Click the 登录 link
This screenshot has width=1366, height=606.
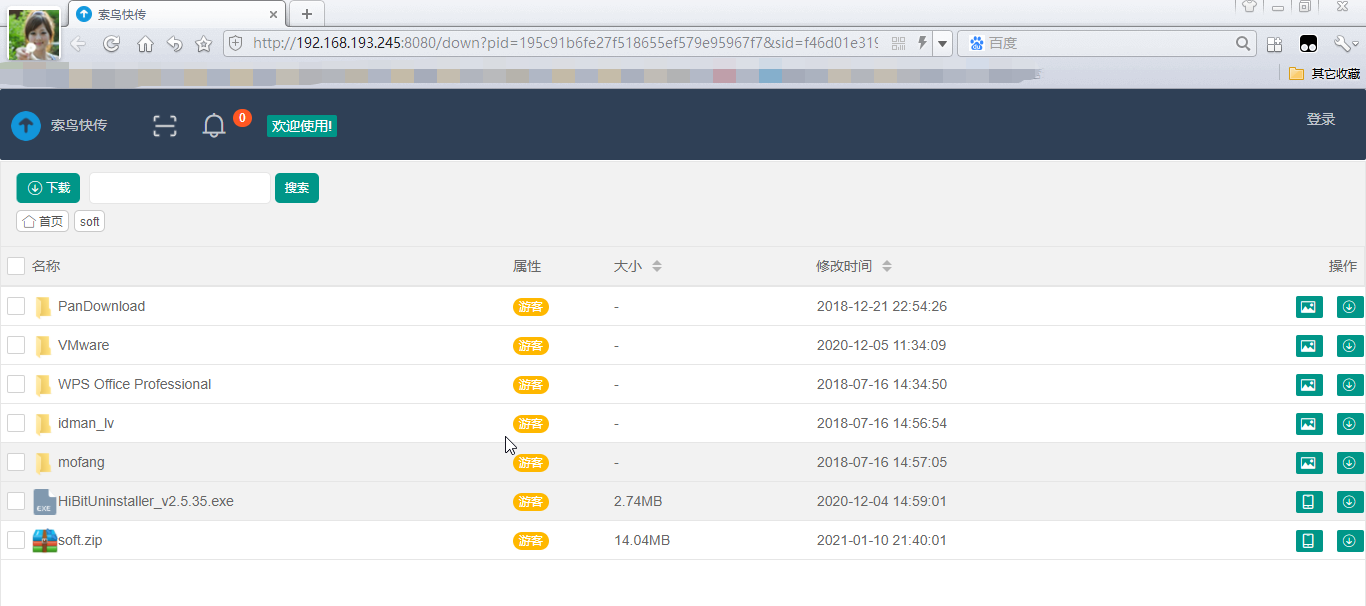1321,119
